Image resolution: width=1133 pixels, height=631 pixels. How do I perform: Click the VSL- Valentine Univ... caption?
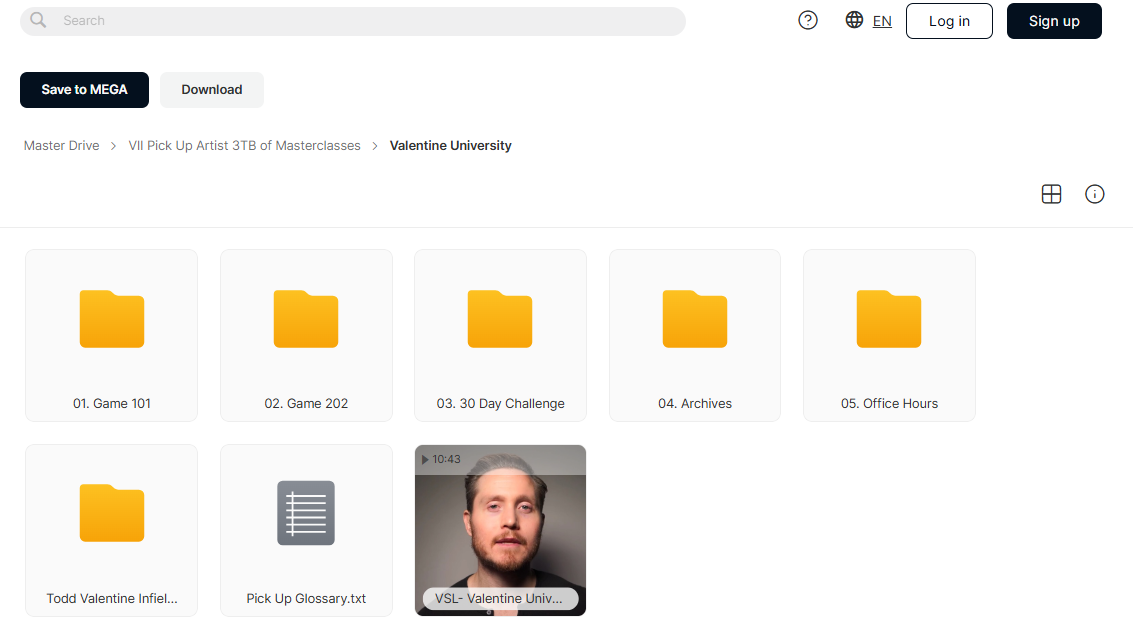(500, 598)
